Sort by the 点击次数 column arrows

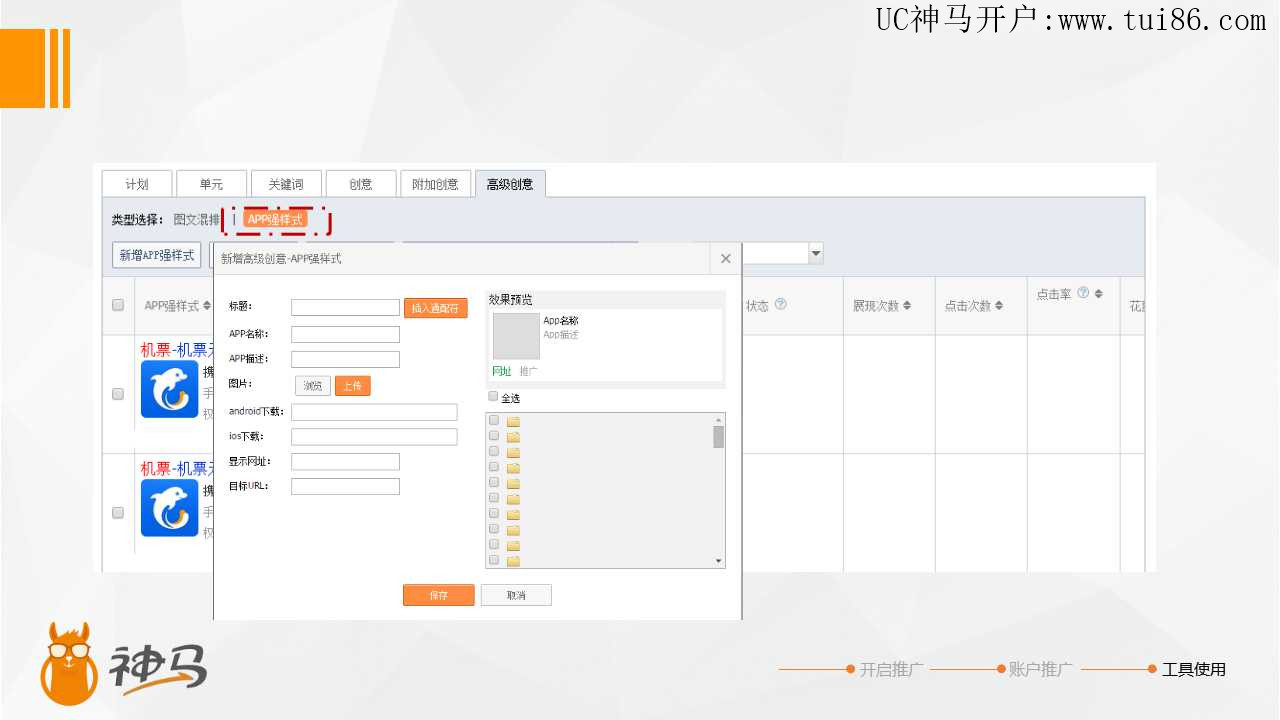click(x=999, y=306)
